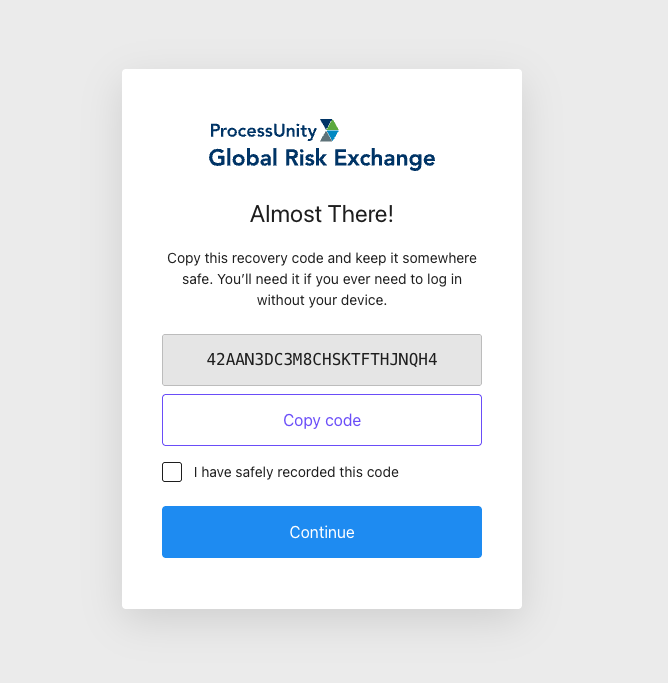Click the word Exchange in the logo
The width and height of the screenshot is (668, 683).
click(385, 158)
